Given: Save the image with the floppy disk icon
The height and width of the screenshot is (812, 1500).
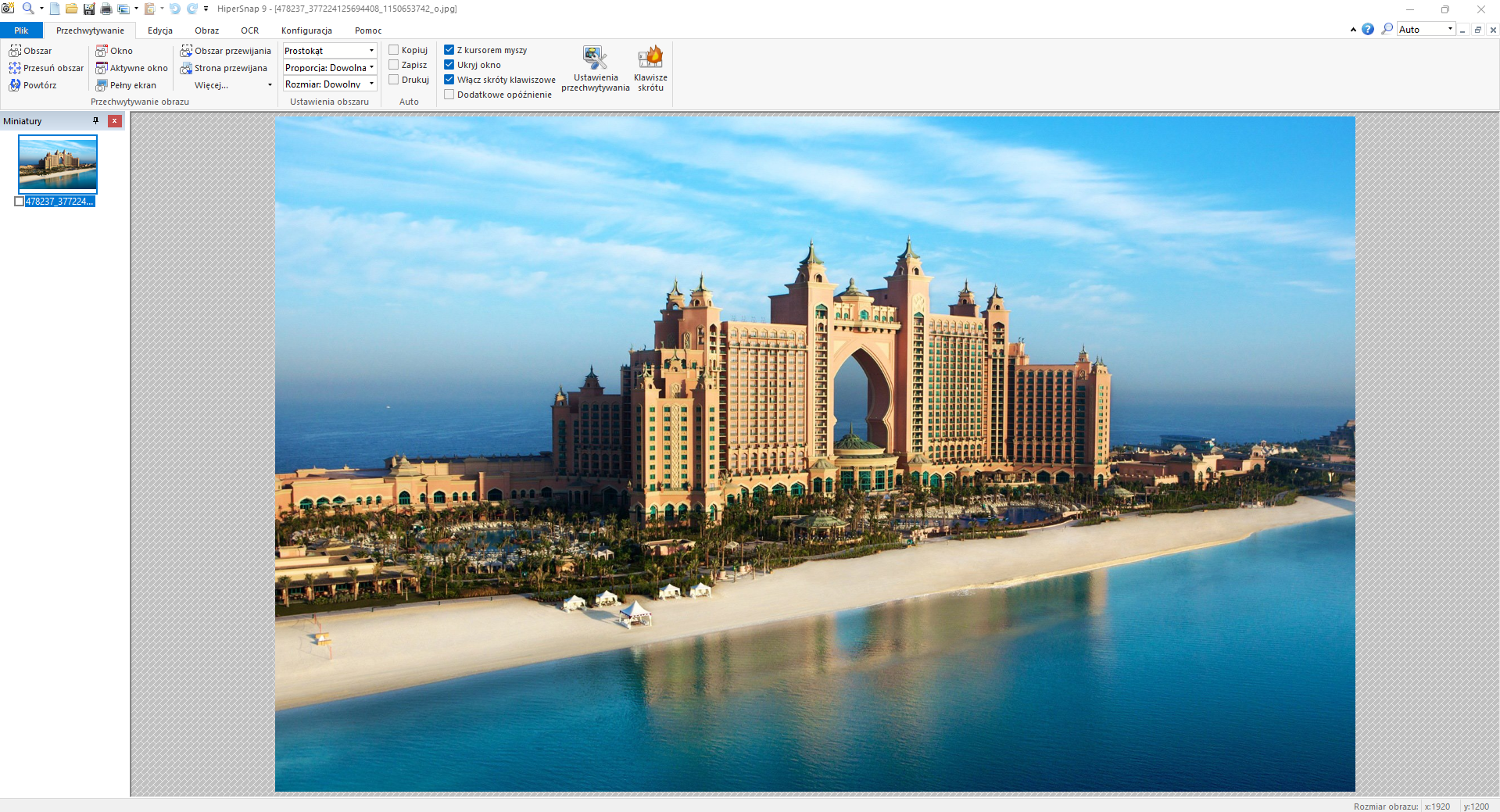Looking at the screenshot, I should (89, 9).
